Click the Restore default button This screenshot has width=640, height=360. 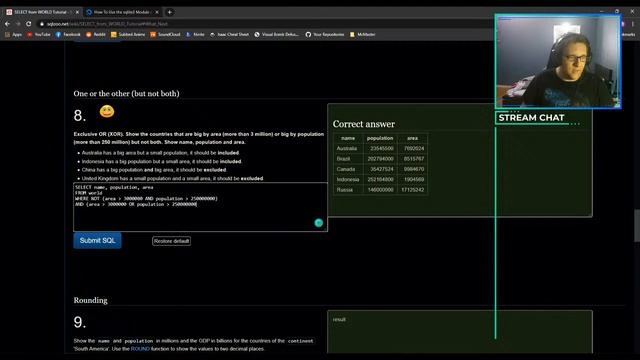pos(171,241)
